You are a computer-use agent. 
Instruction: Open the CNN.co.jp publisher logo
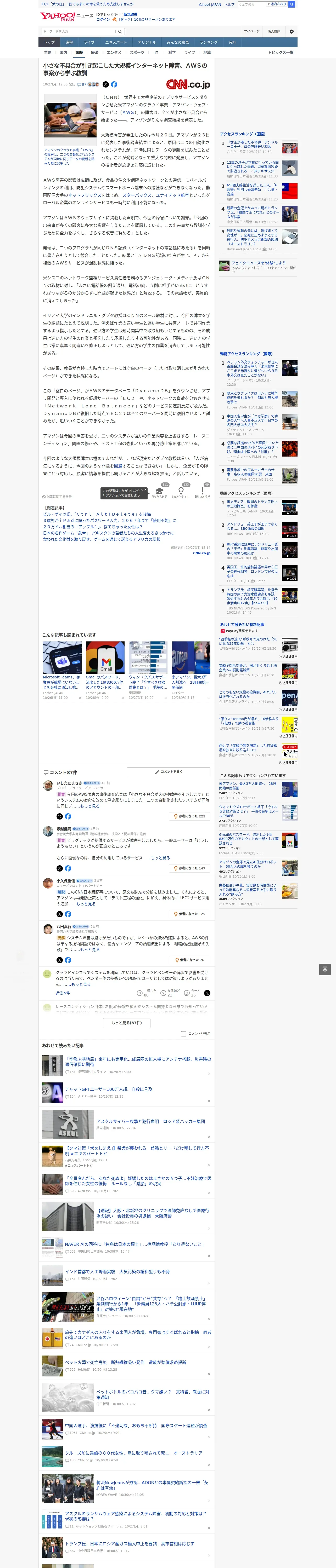click(x=188, y=85)
